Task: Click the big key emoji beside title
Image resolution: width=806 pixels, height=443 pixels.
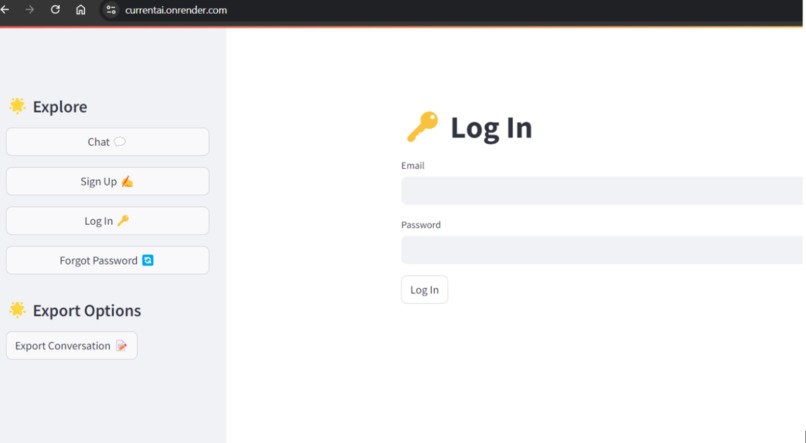Action: pyautogui.click(x=423, y=126)
